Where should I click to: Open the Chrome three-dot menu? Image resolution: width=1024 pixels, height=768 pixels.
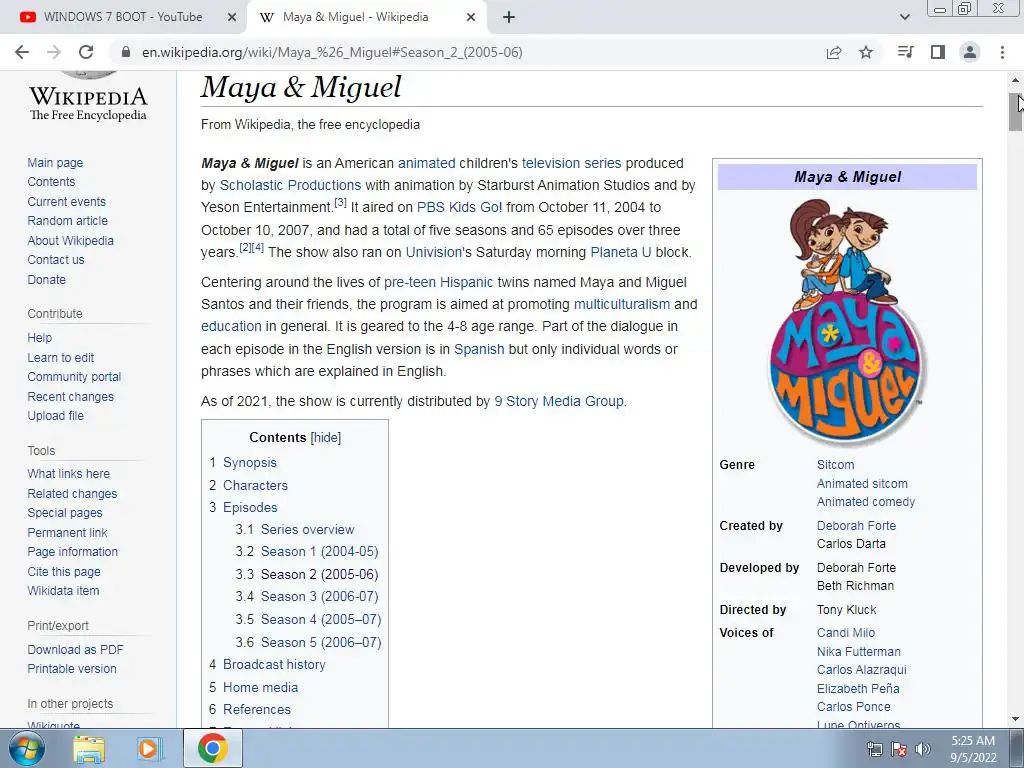tap(1002, 52)
